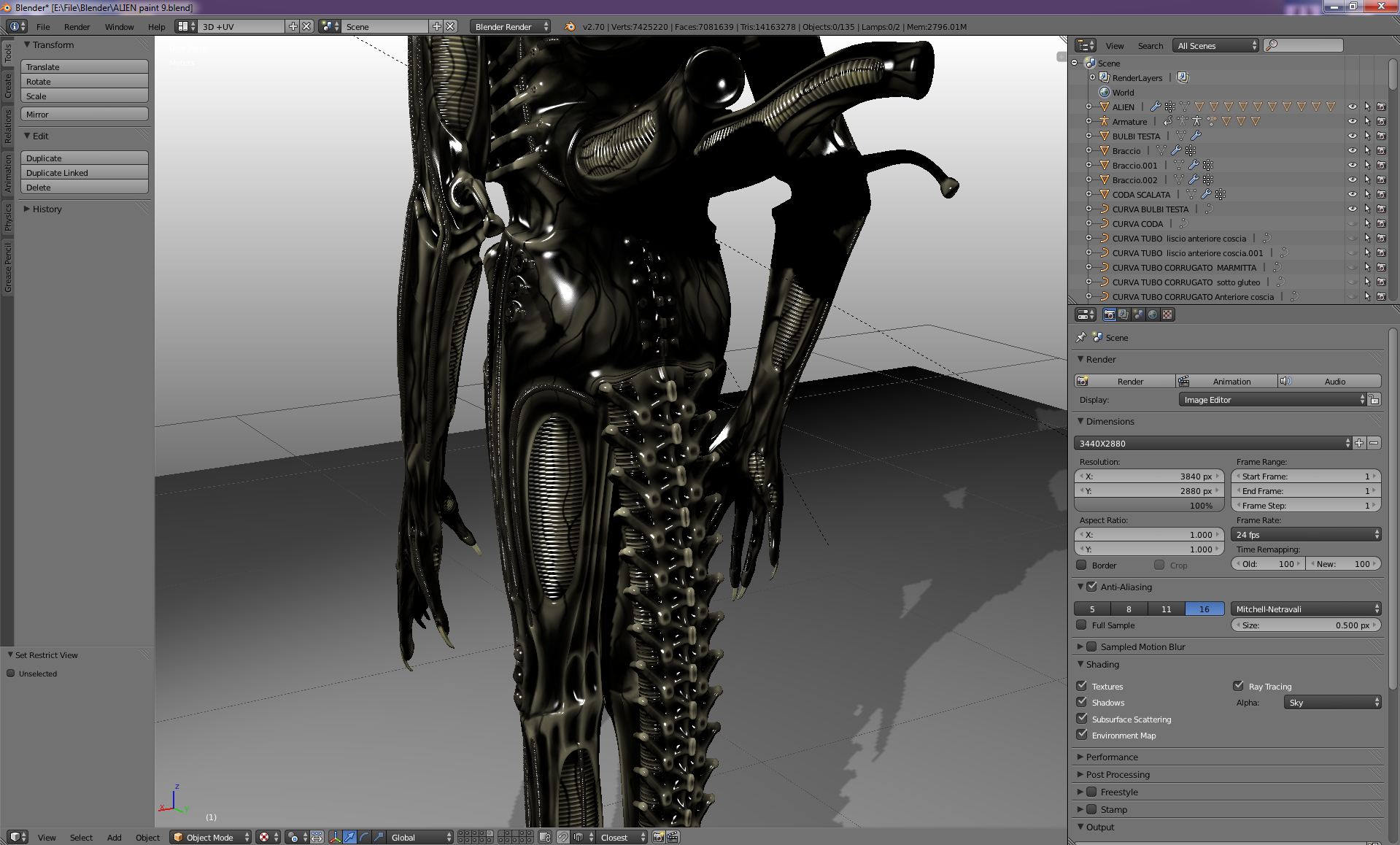Viewport: 1400px width, 845px height.
Task: Enable the Border checkbox
Action: 1082,565
